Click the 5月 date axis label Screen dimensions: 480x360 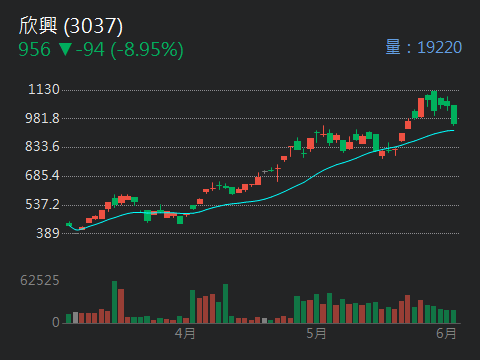(x=316, y=333)
